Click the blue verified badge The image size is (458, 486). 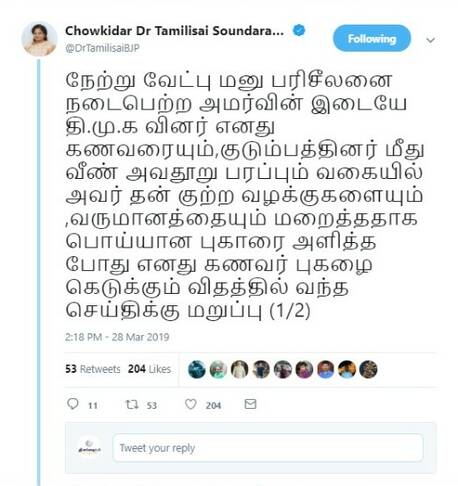pos(299,31)
